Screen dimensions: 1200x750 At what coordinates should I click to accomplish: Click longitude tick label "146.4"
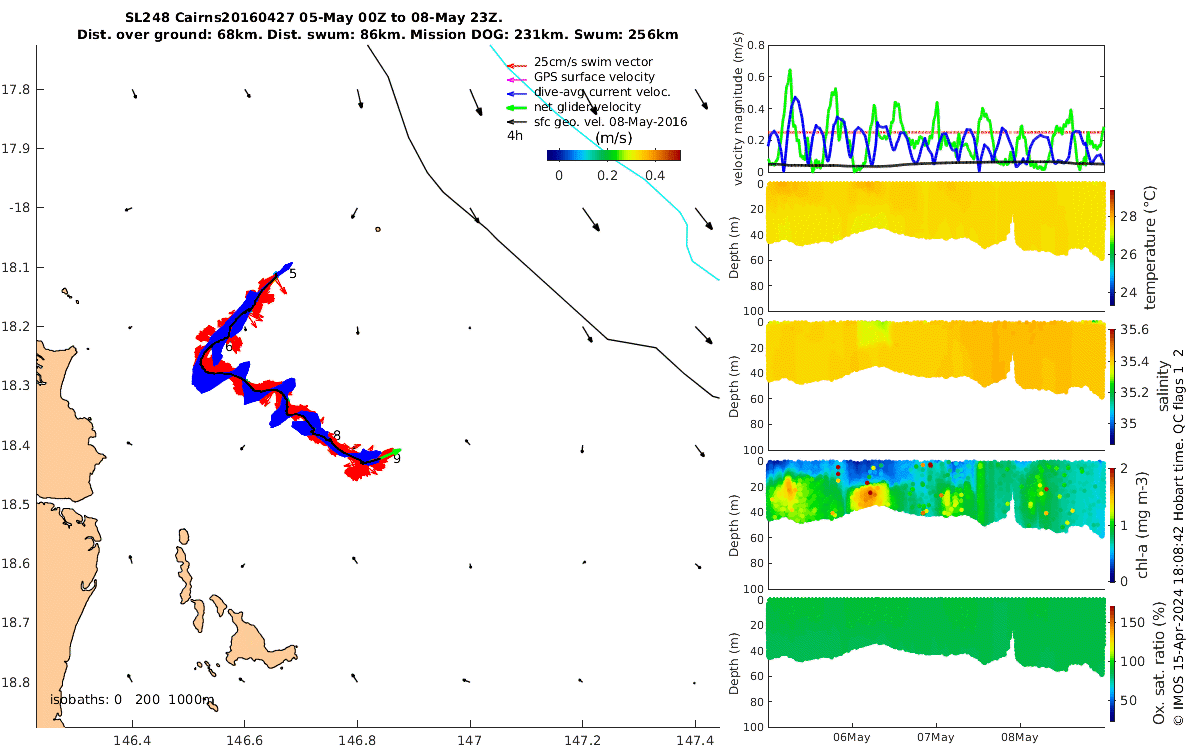[x=132, y=741]
